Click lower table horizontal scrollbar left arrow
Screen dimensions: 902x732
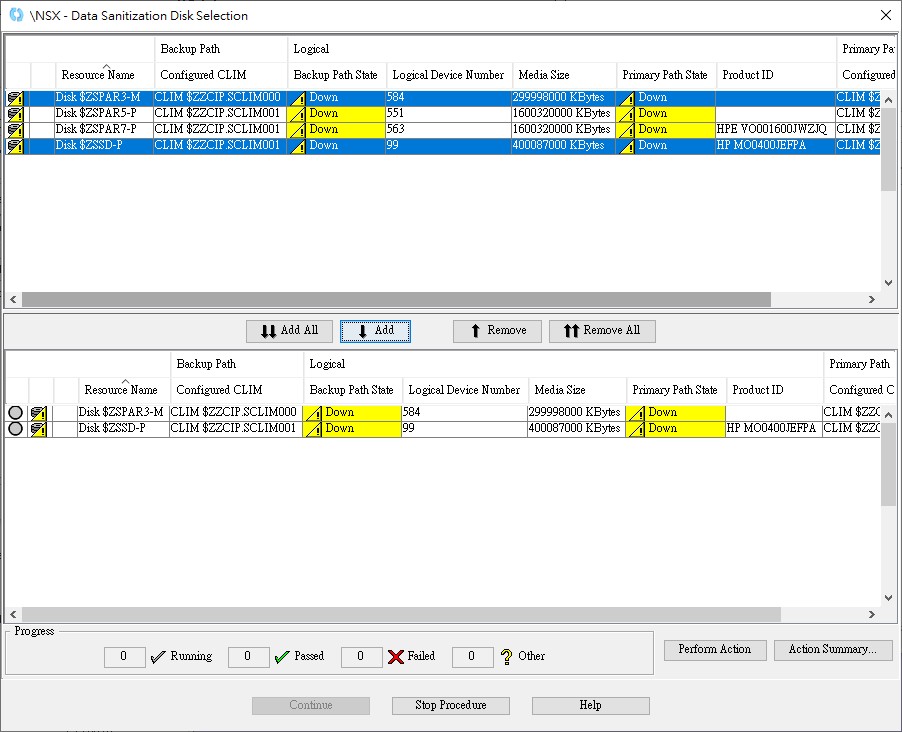(13, 615)
